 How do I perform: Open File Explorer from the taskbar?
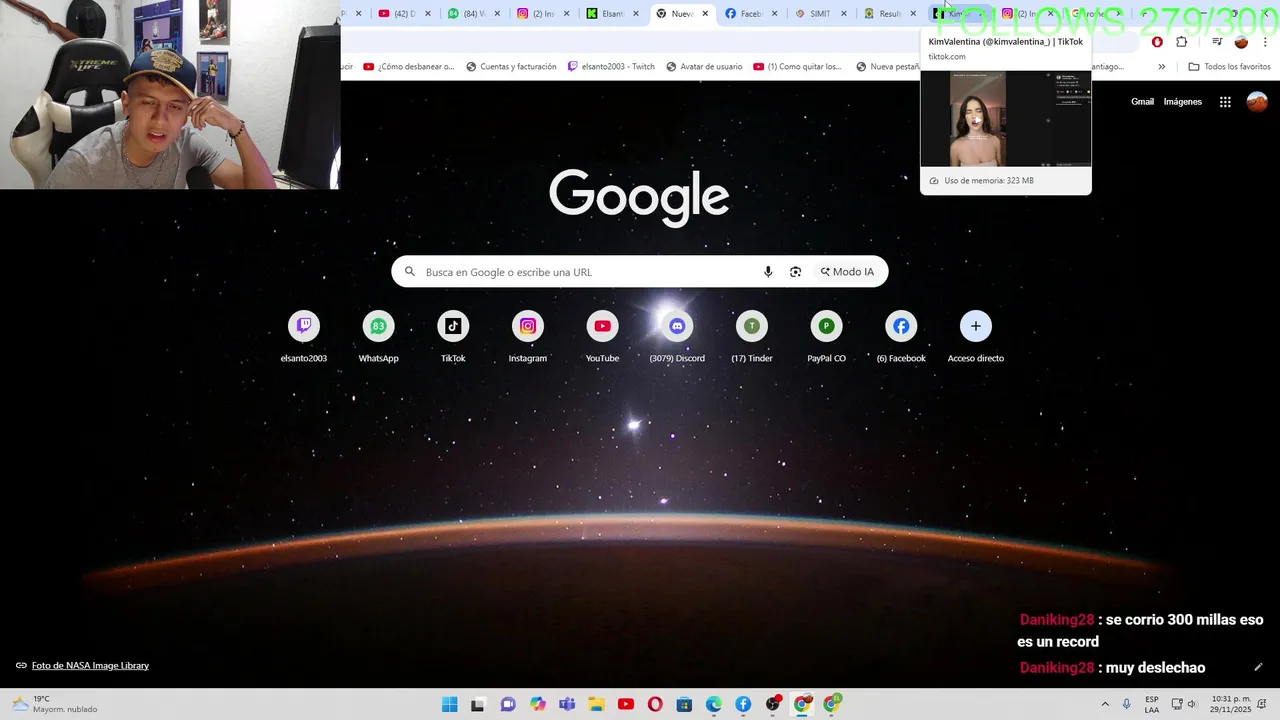click(596, 704)
